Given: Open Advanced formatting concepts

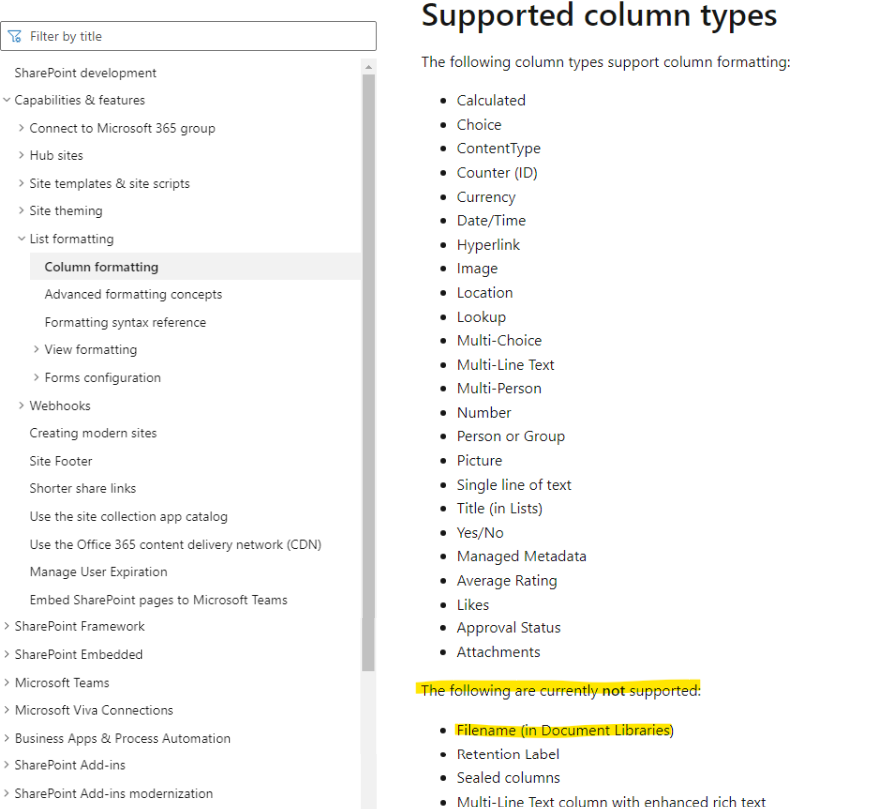Looking at the screenshot, I should 133,294.
